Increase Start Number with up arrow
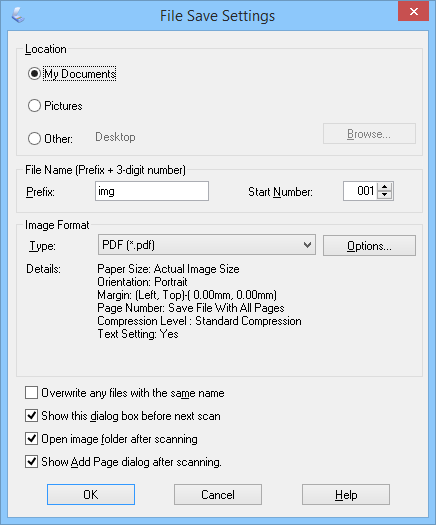The image size is (436, 525). click(385, 187)
